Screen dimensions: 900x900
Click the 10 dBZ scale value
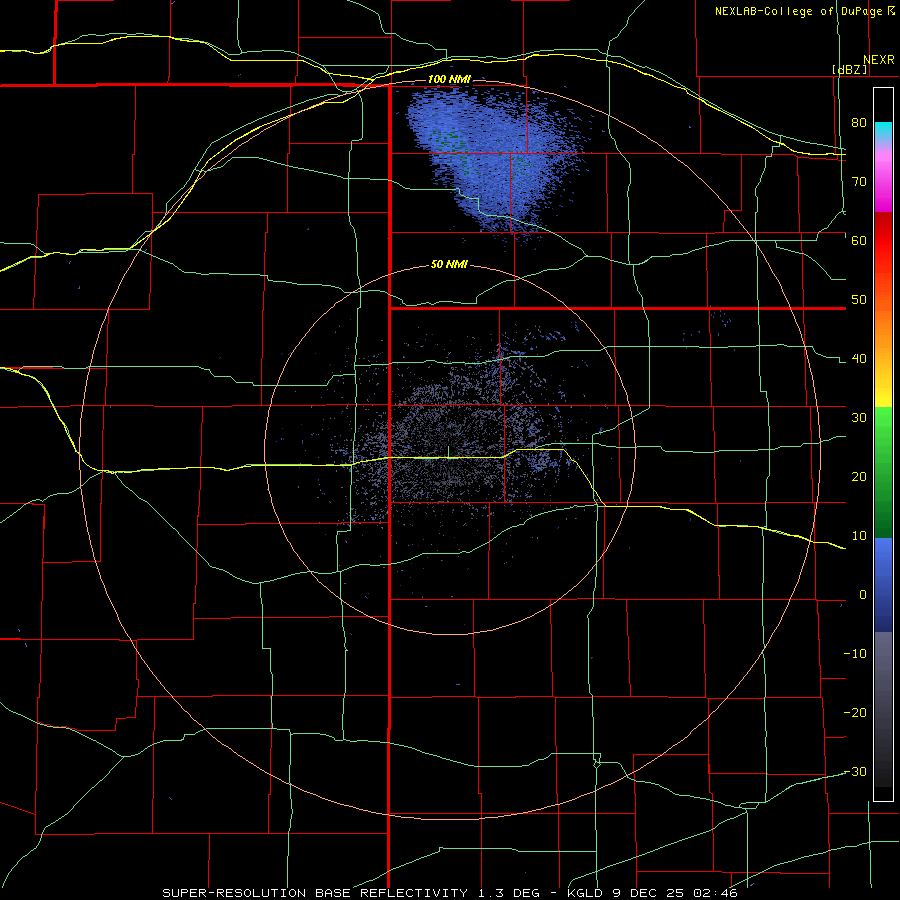click(x=859, y=536)
